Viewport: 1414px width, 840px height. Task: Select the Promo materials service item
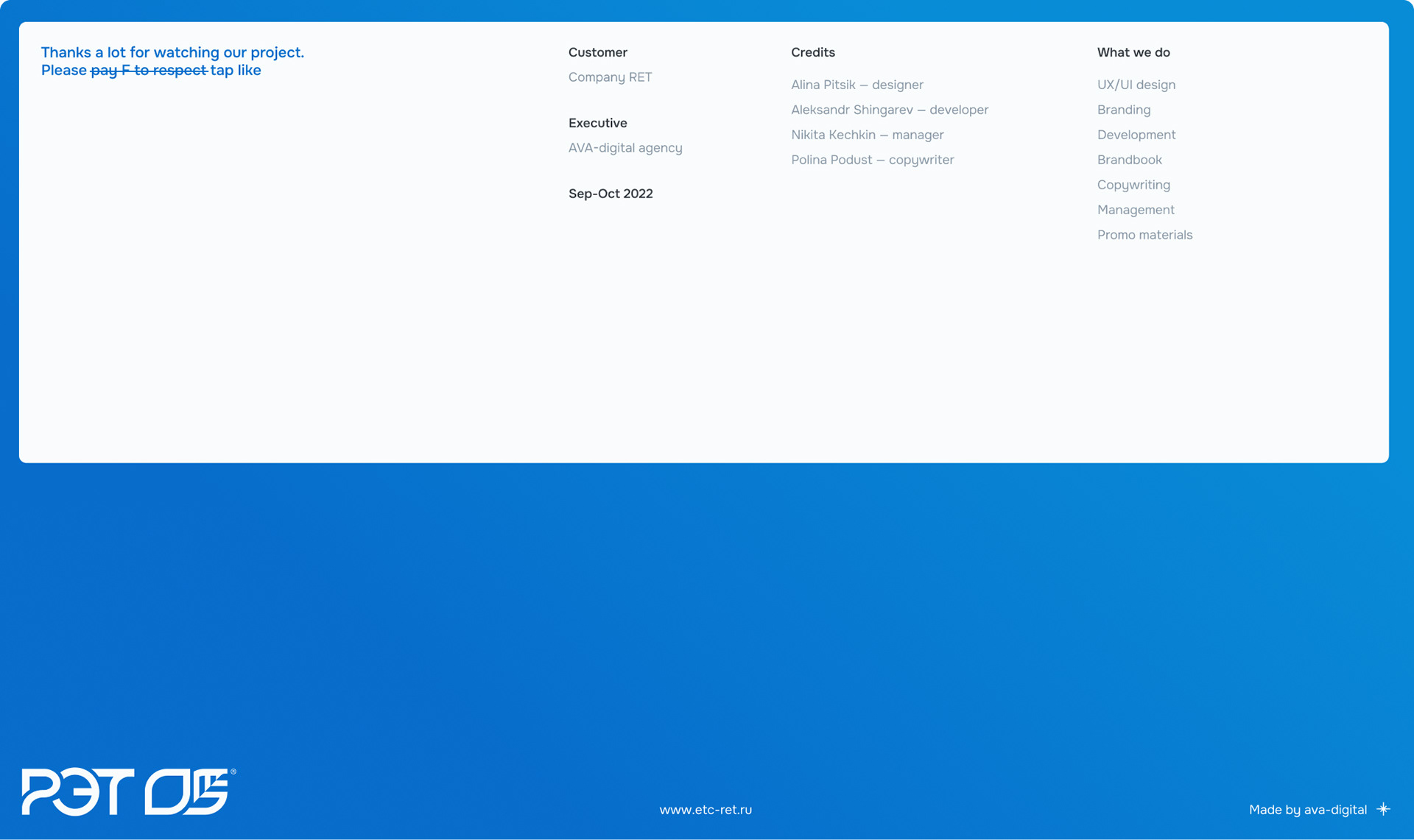(x=1144, y=235)
